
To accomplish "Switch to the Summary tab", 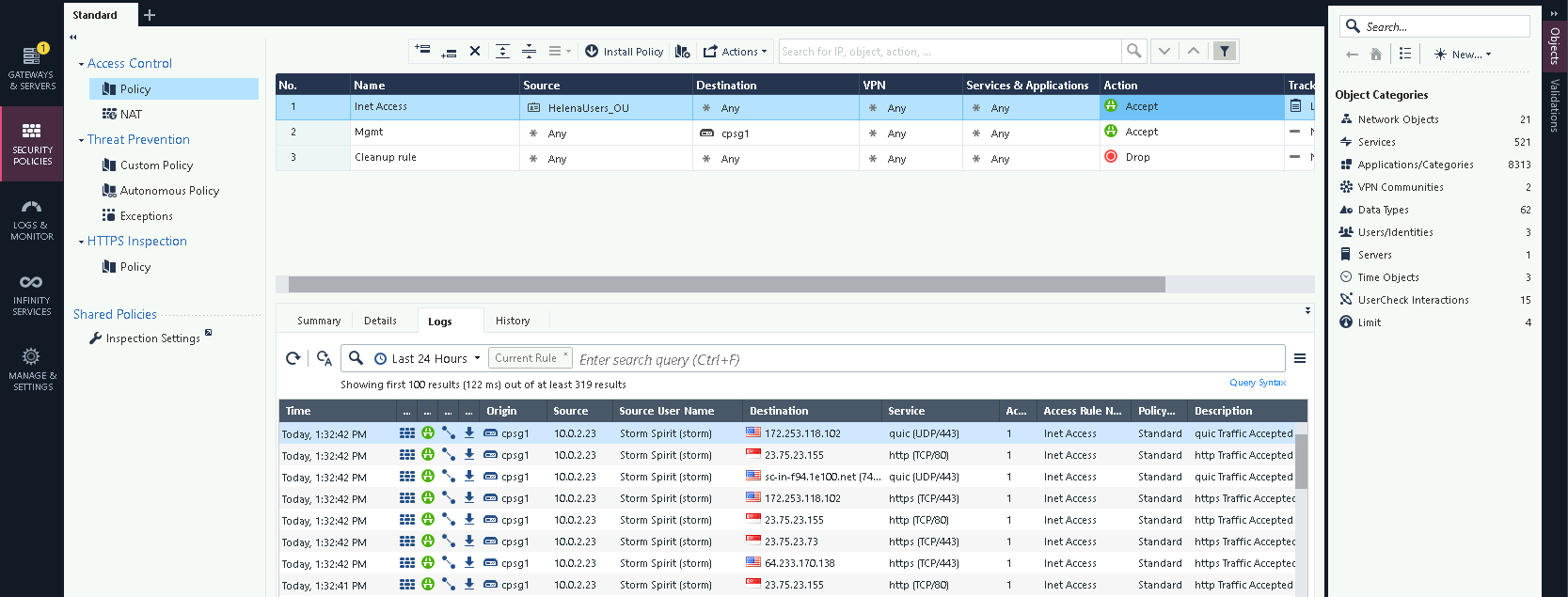I will click(319, 321).
